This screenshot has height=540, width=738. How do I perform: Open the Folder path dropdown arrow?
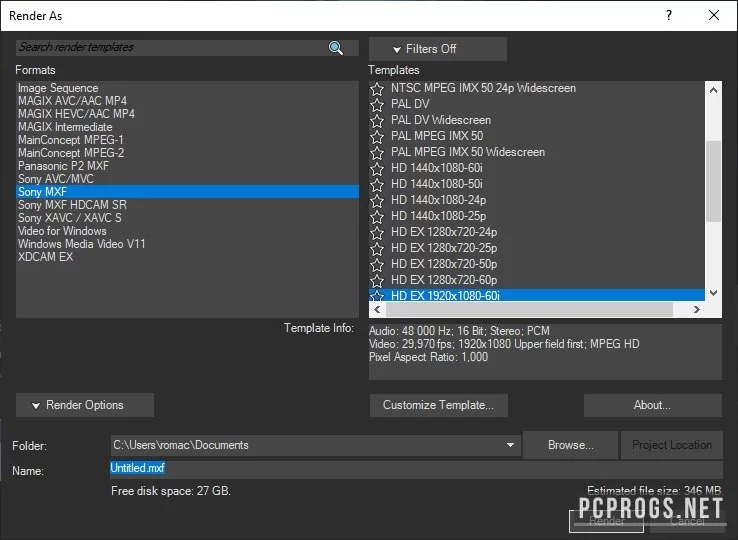tap(510, 445)
